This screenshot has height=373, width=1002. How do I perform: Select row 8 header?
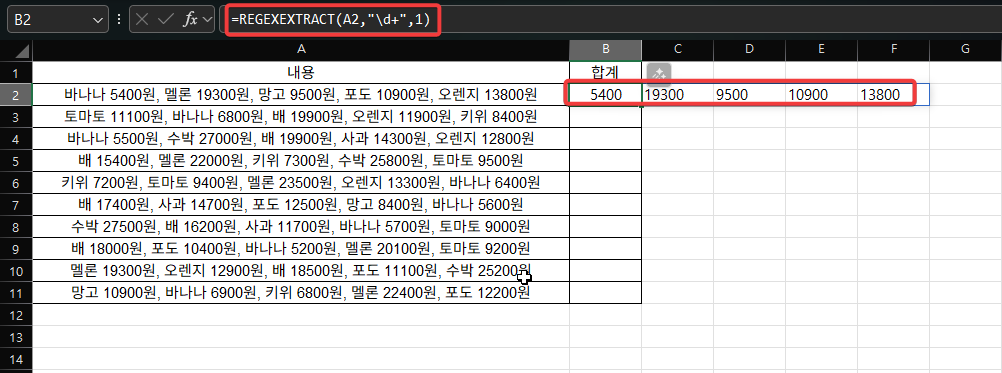tap(16, 227)
